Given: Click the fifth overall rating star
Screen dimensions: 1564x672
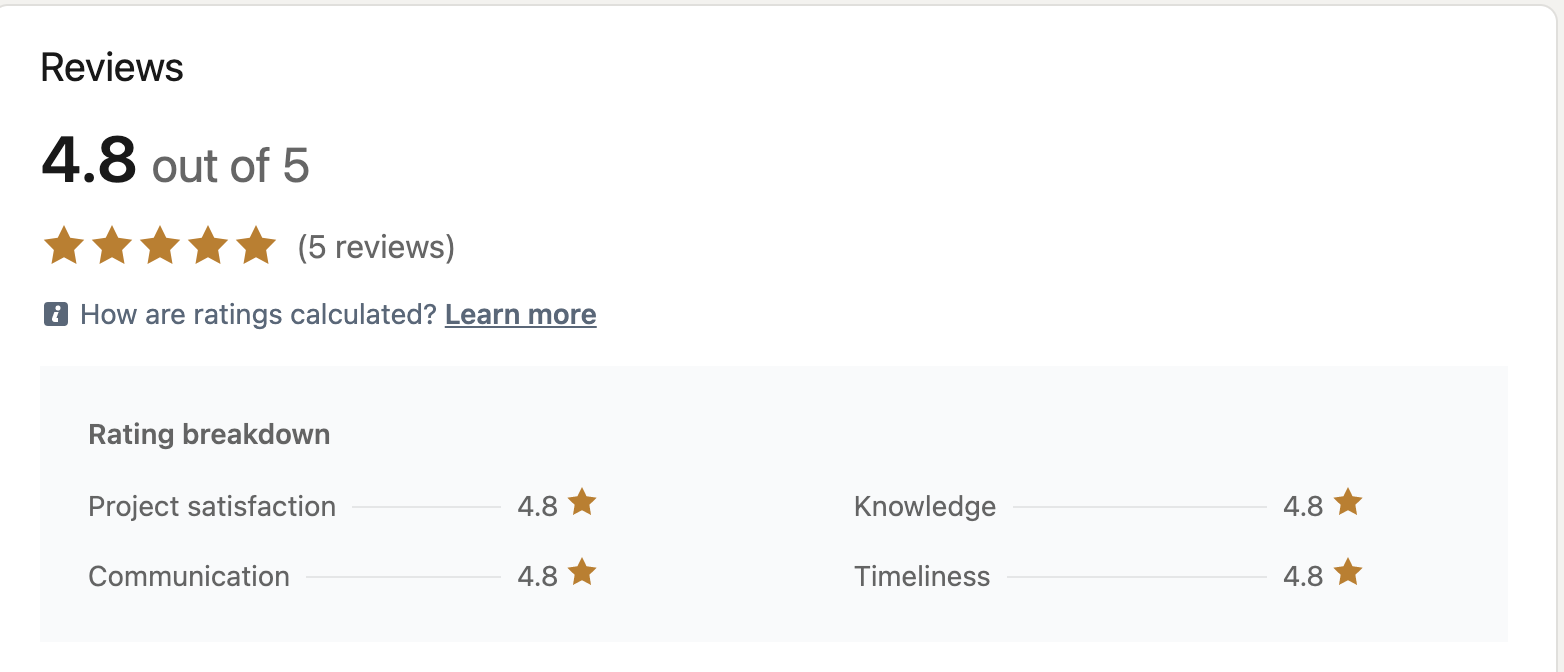Looking at the screenshot, I should (256, 246).
